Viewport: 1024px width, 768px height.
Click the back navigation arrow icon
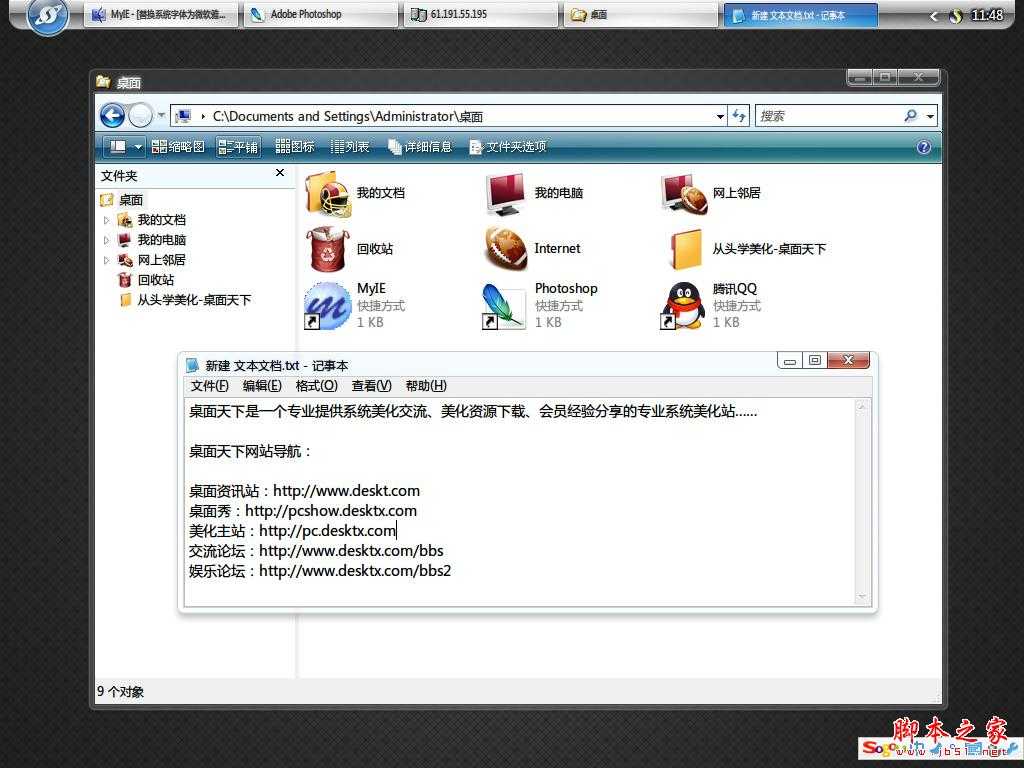point(112,115)
